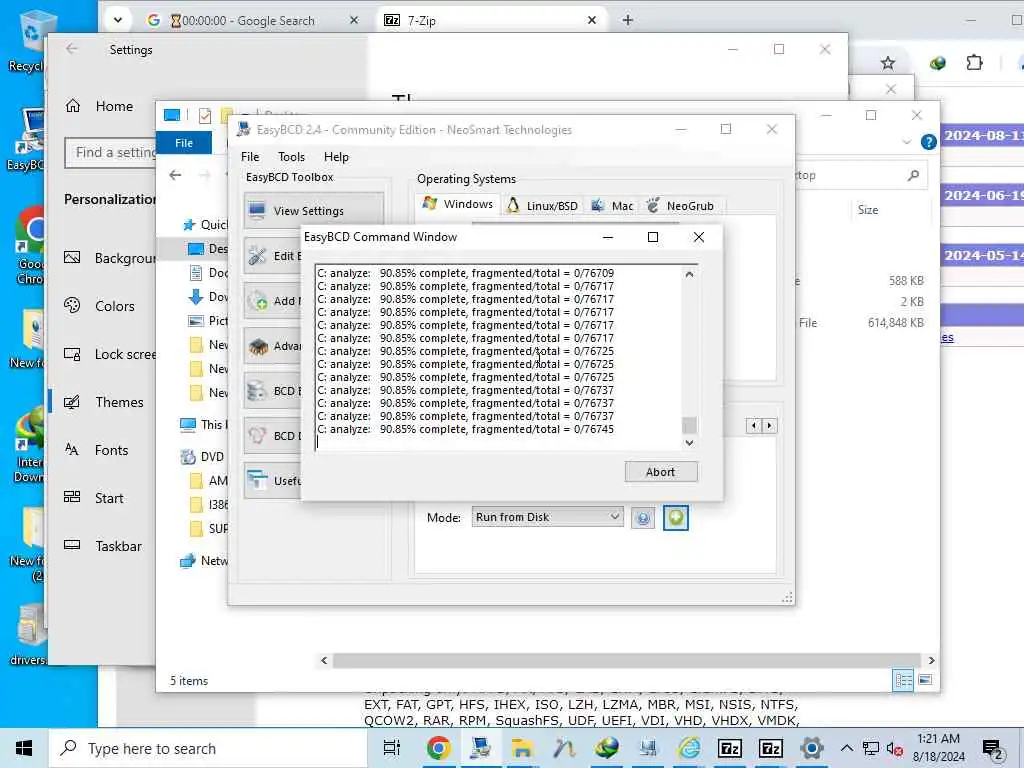Click the View Settings toolbox button
Viewport: 1024px width, 768px height.
pyautogui.click(x=313, y=210)
